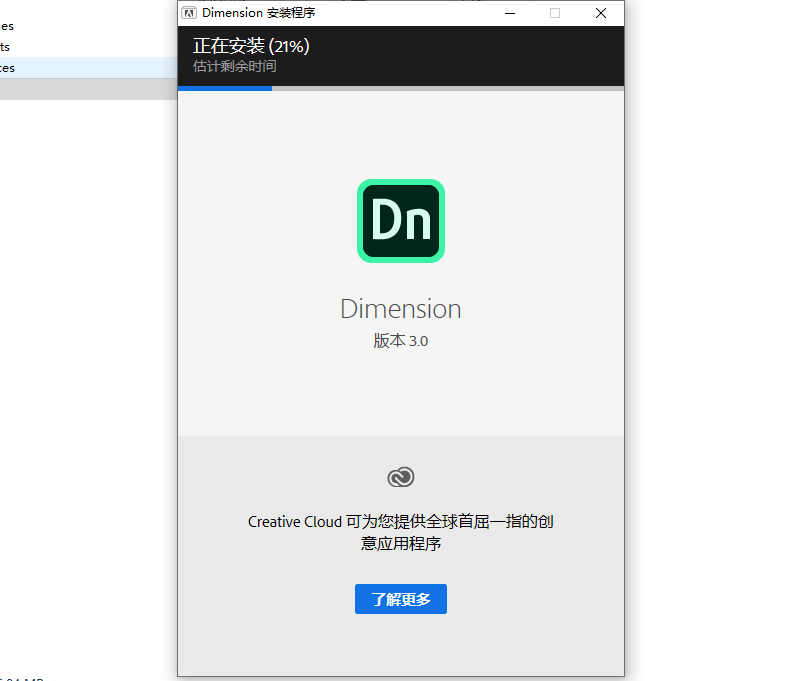
Task: Click the Dimension Dn logo icon
Action: [400, 220]
